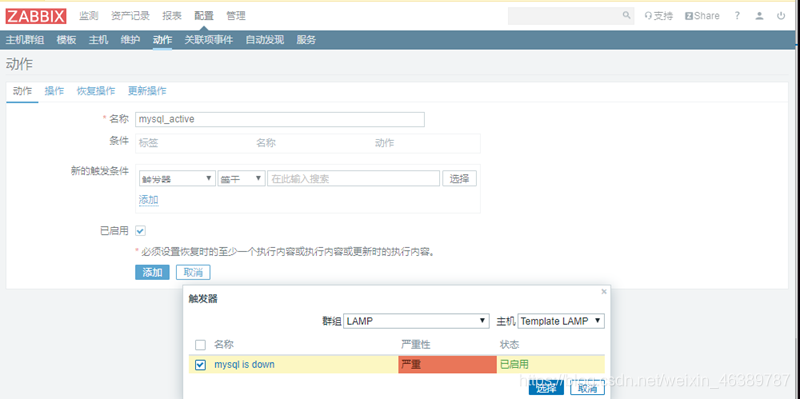Click the search magnifier icon
Screen dimensions: 800x399
[627, 16]
